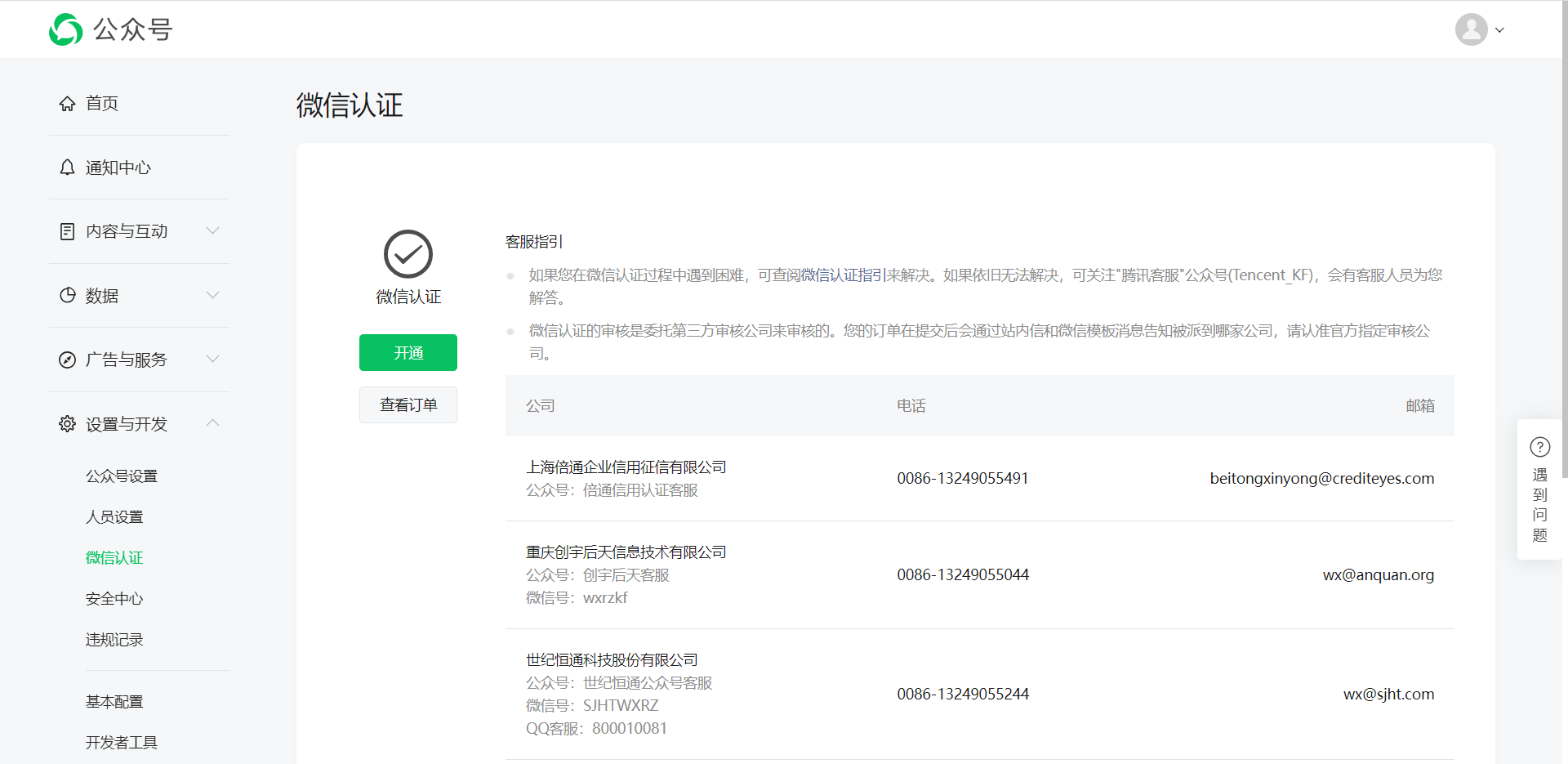Collapse the 设置与开发 chevron
Viewport: 1568px width, 764px height.
pos(212,422)
